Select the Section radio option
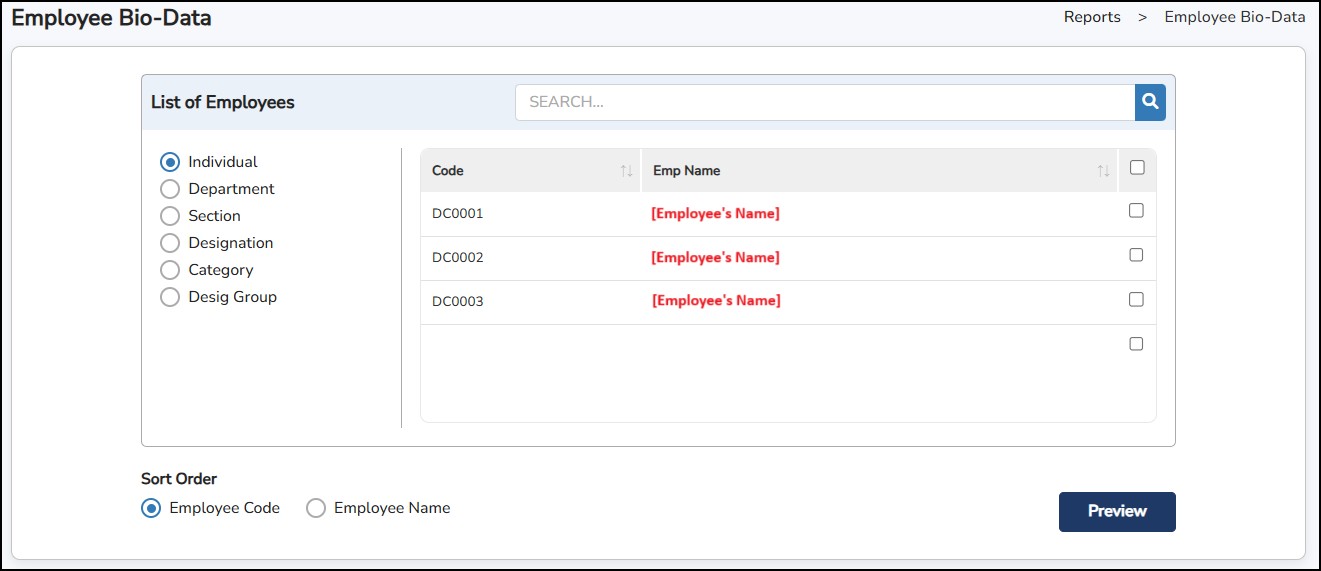The height and width of the screenshot is (571, 1321). (x=170, y=216)
